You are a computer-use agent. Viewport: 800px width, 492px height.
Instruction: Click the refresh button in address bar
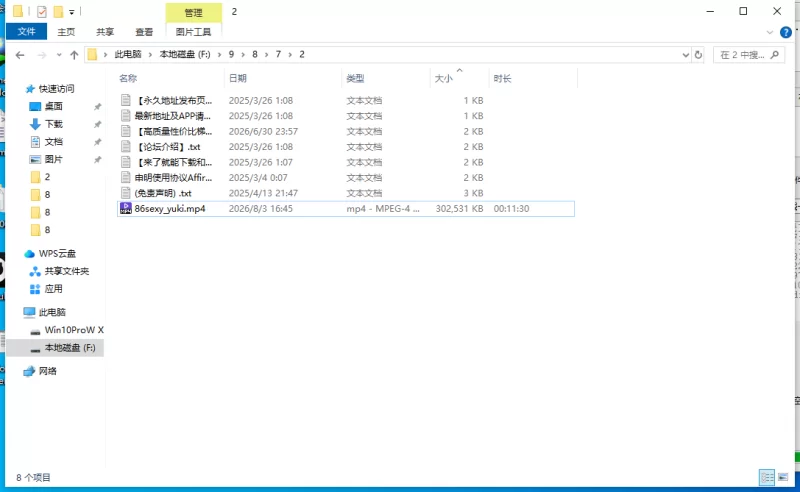698,55
